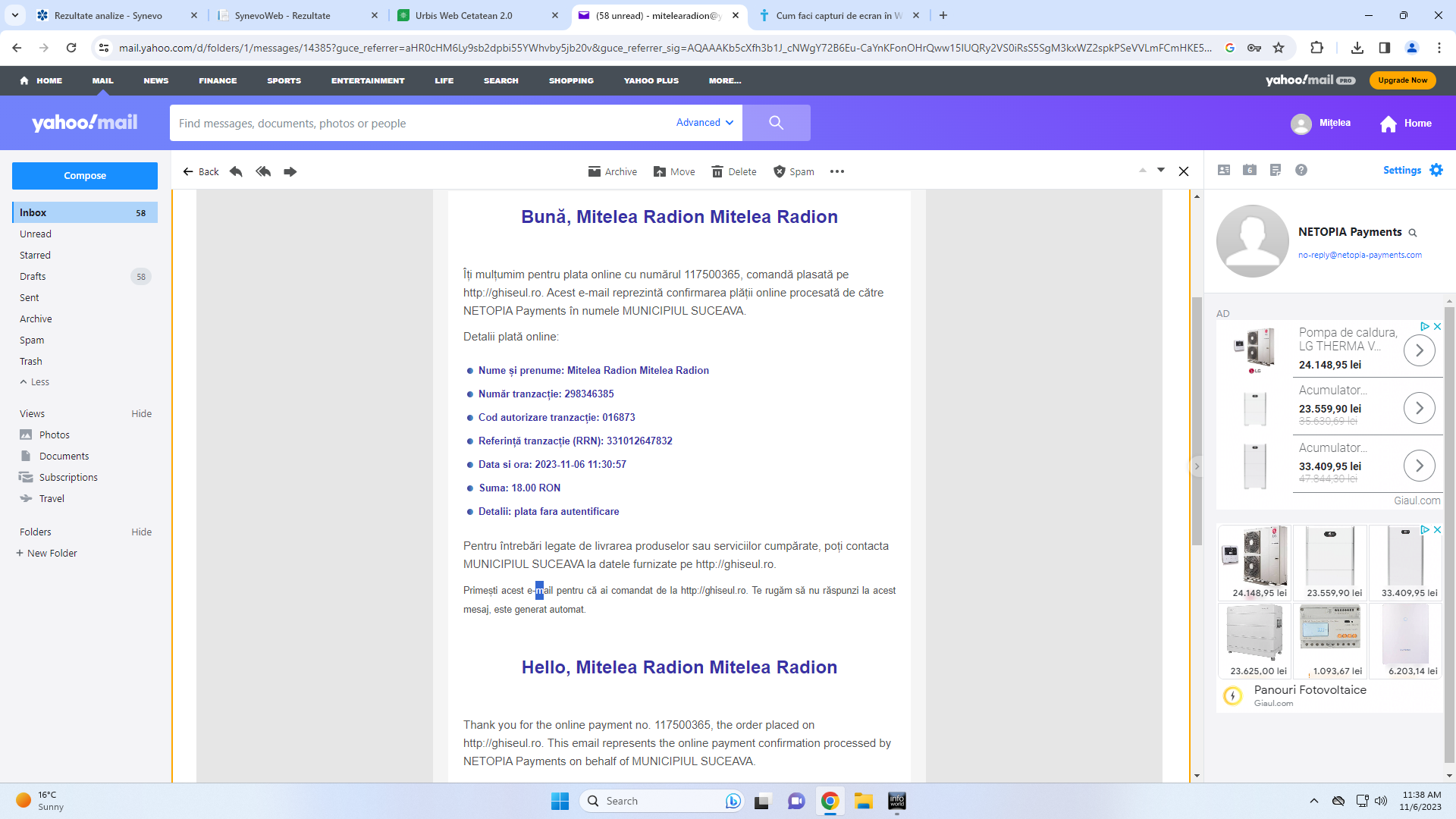This screenshot has width=1456, height=819.
Task: Open the Contacts card icon
Action: click(x=1224, y=171)
